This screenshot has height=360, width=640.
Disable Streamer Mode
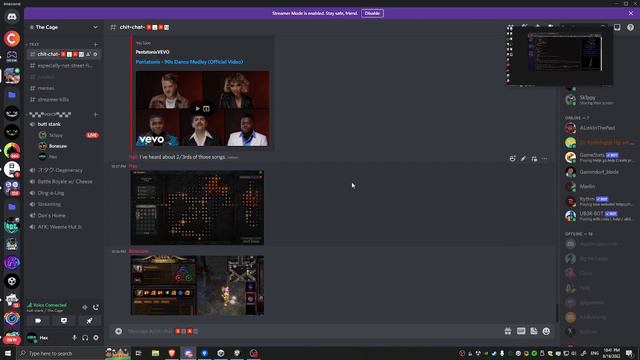point(372,13)
